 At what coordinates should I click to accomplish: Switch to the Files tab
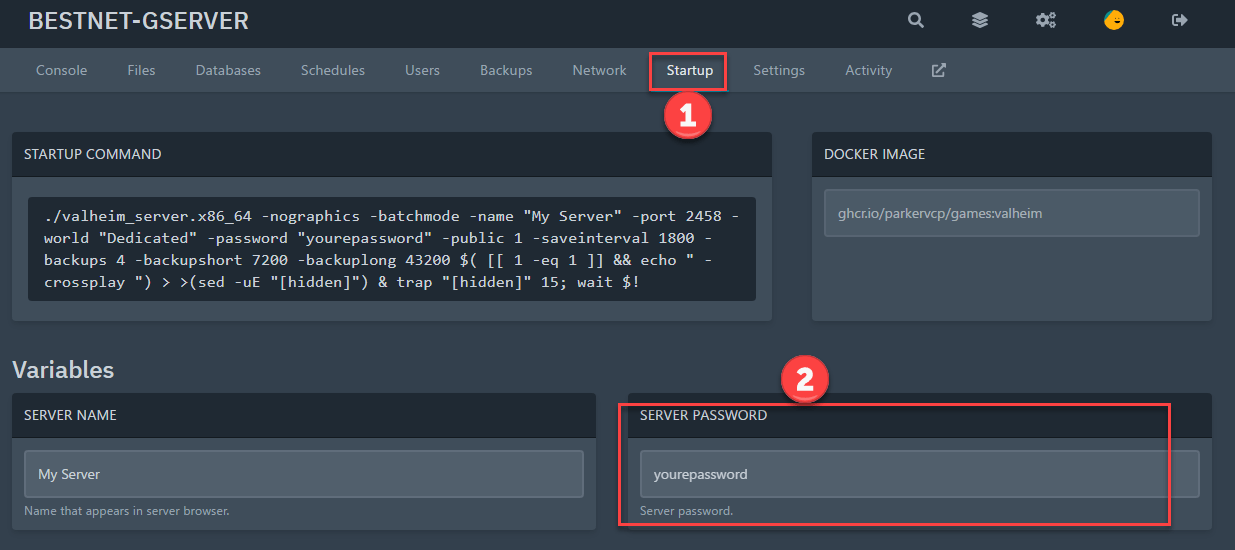pos(141,70)
